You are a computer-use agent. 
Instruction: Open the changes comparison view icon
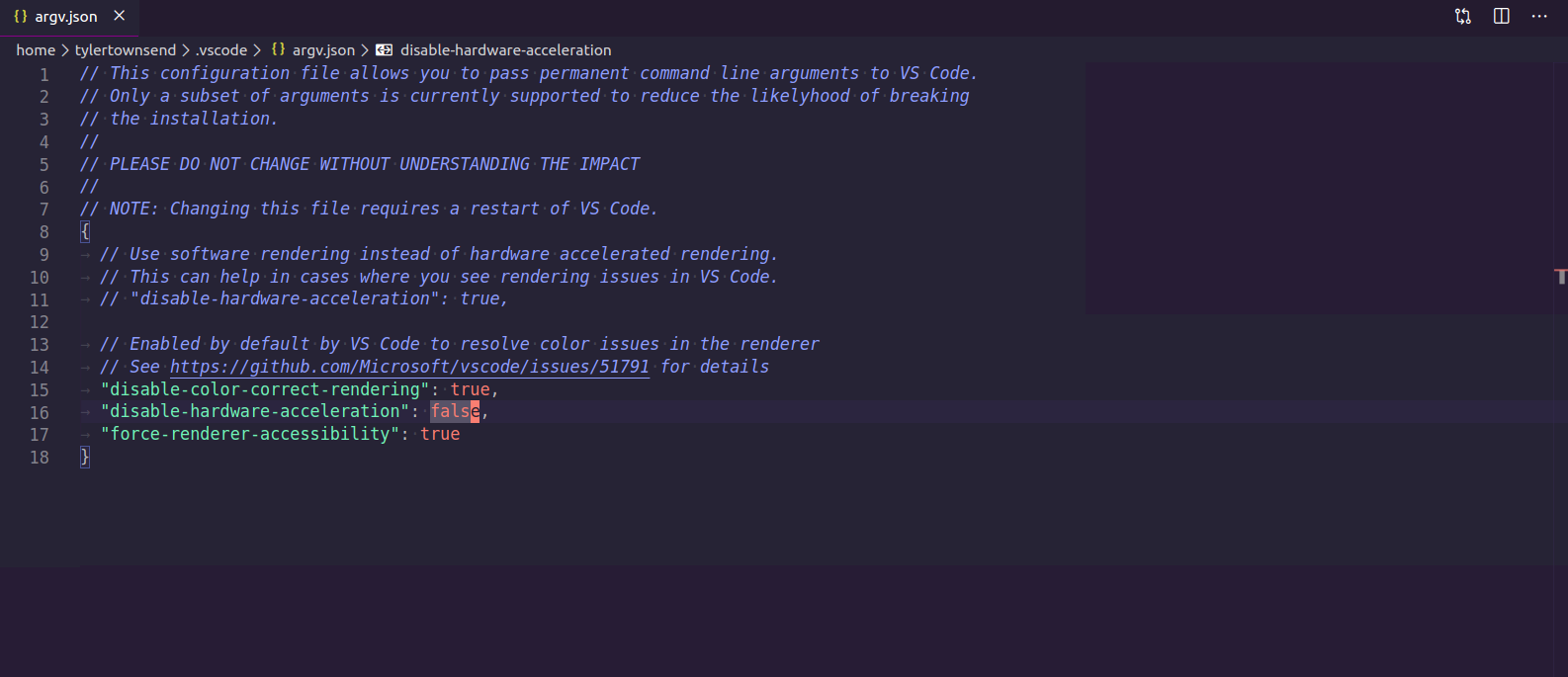click(x=1462, y=16)
